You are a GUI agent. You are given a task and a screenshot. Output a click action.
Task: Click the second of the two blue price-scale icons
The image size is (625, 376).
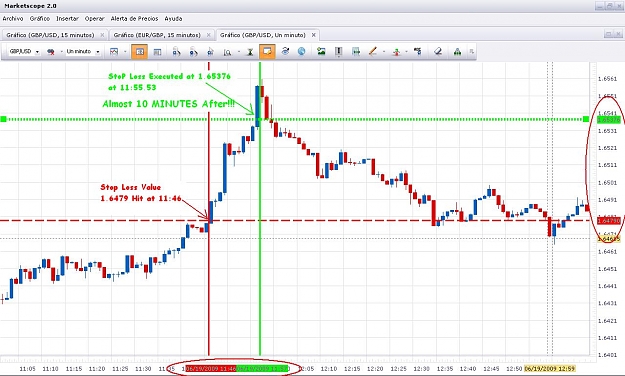tap(193, 52)
